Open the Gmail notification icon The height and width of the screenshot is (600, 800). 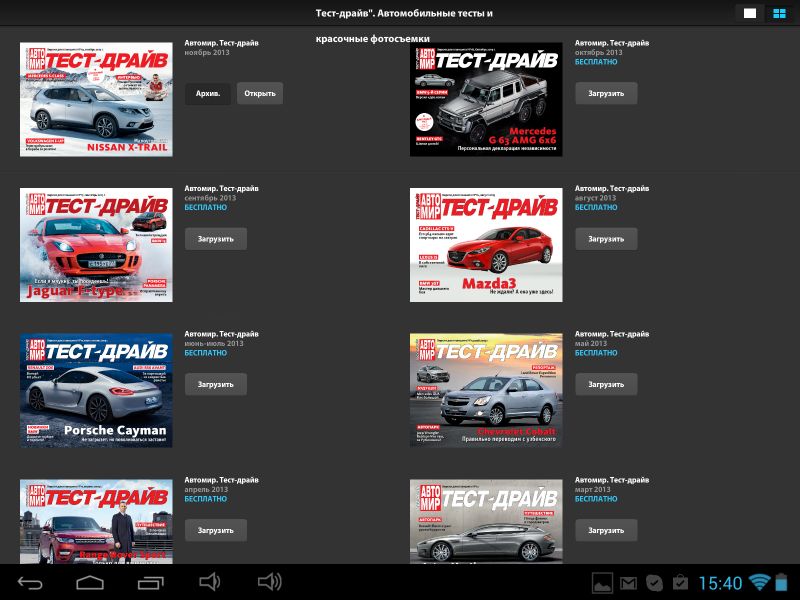(628, 582)
